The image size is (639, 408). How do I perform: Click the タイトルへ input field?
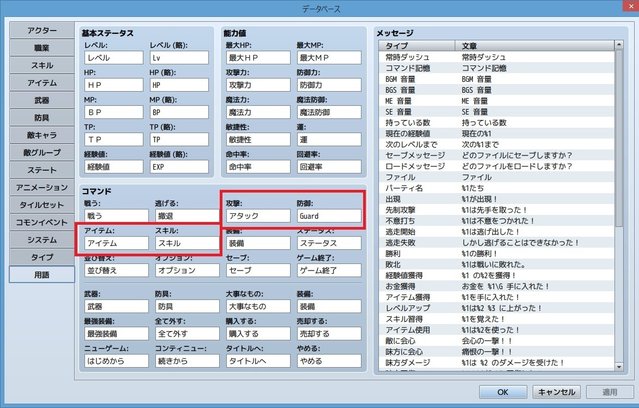[258, 361]
